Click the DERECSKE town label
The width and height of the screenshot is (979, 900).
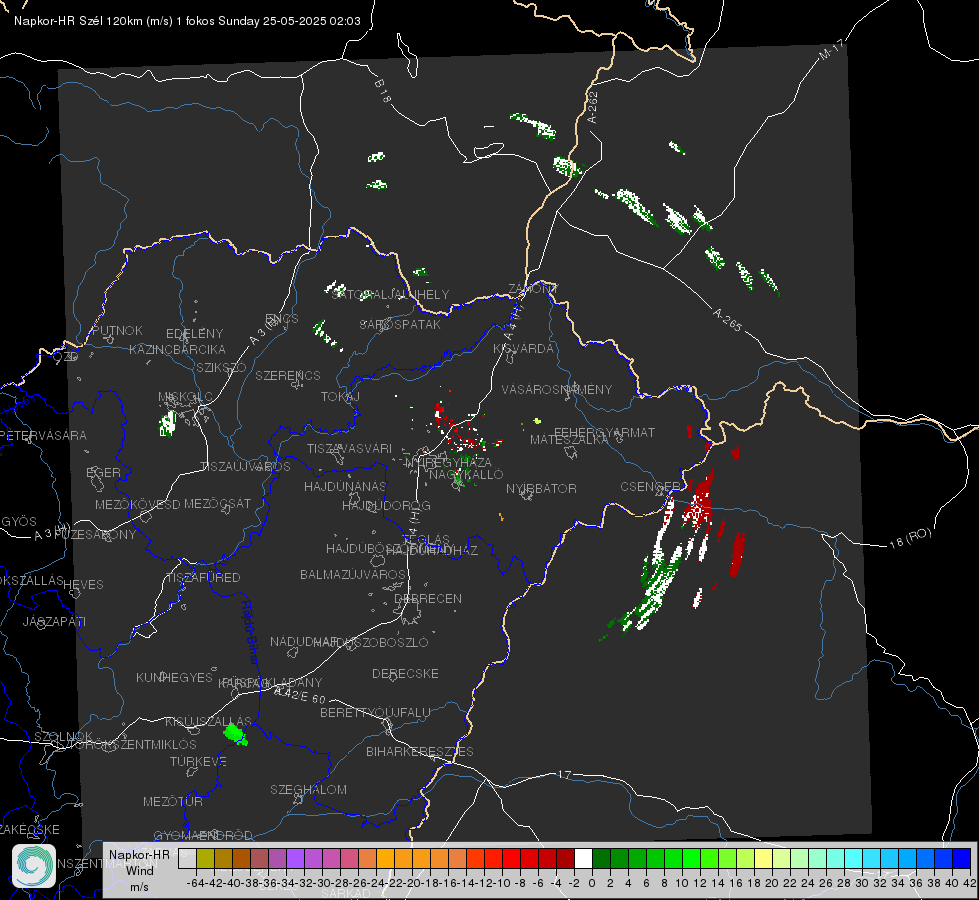(x=405, y=674)
